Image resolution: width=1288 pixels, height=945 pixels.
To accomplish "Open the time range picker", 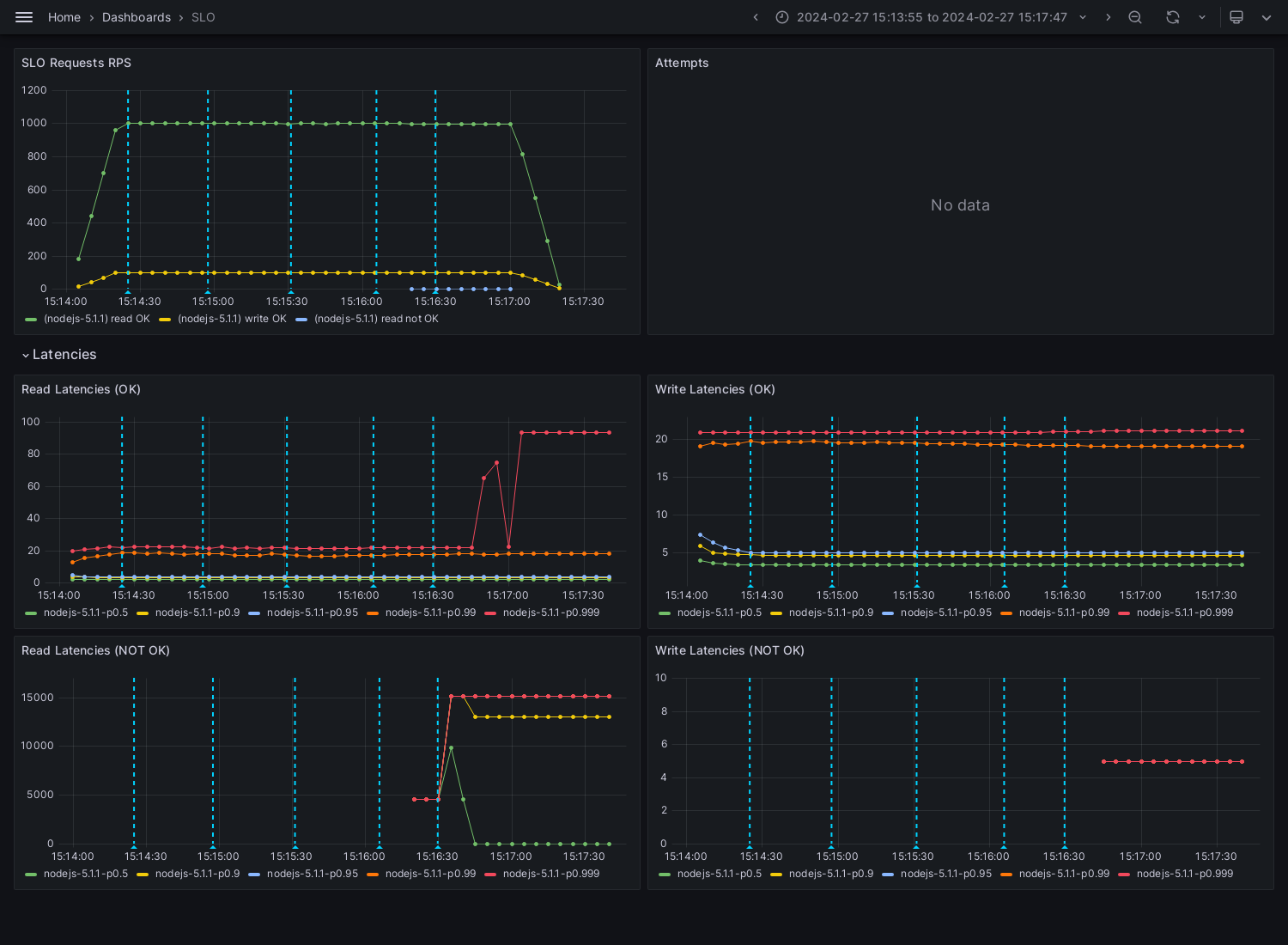I will (x=932, y=17).
